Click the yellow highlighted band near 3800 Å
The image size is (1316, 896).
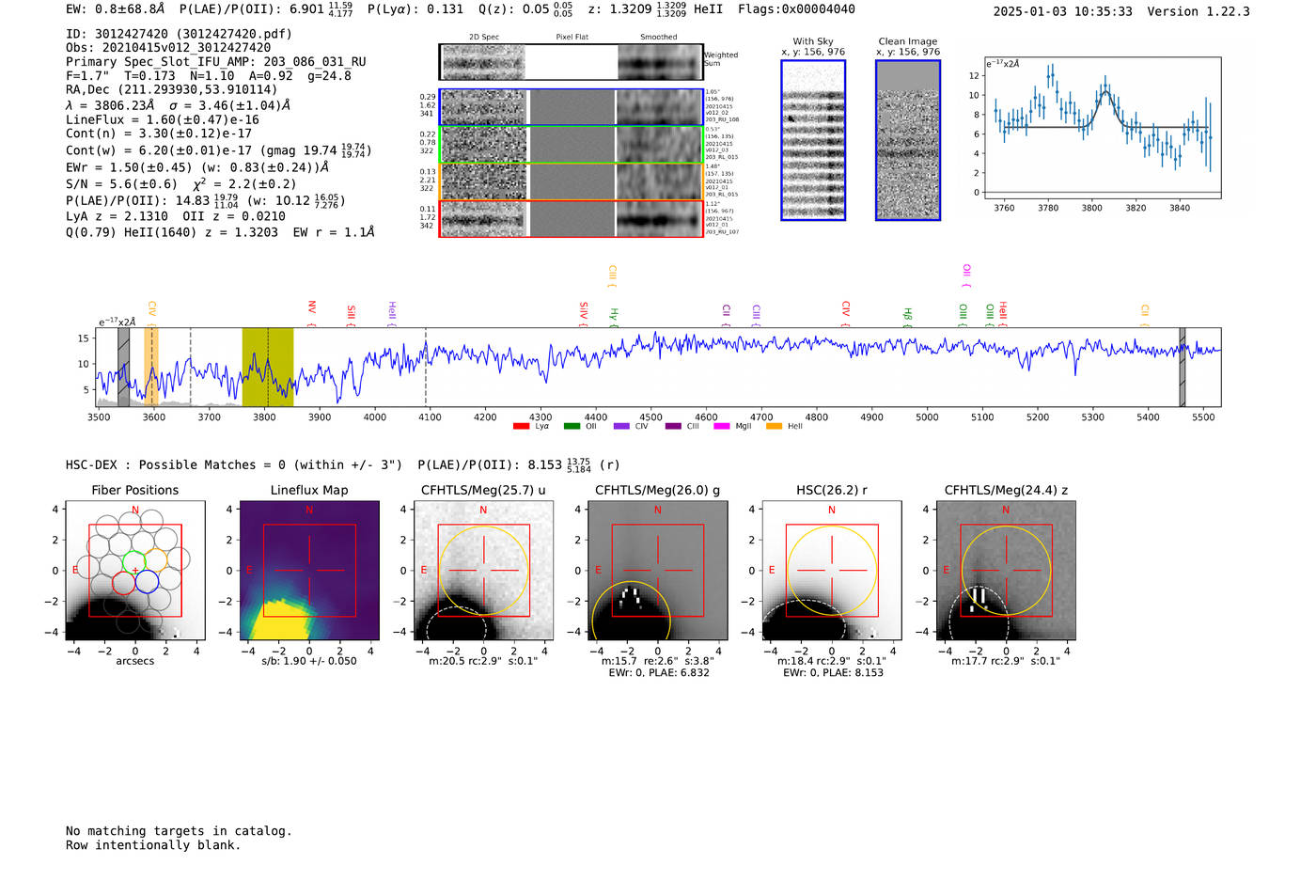(x=268, y=367)
